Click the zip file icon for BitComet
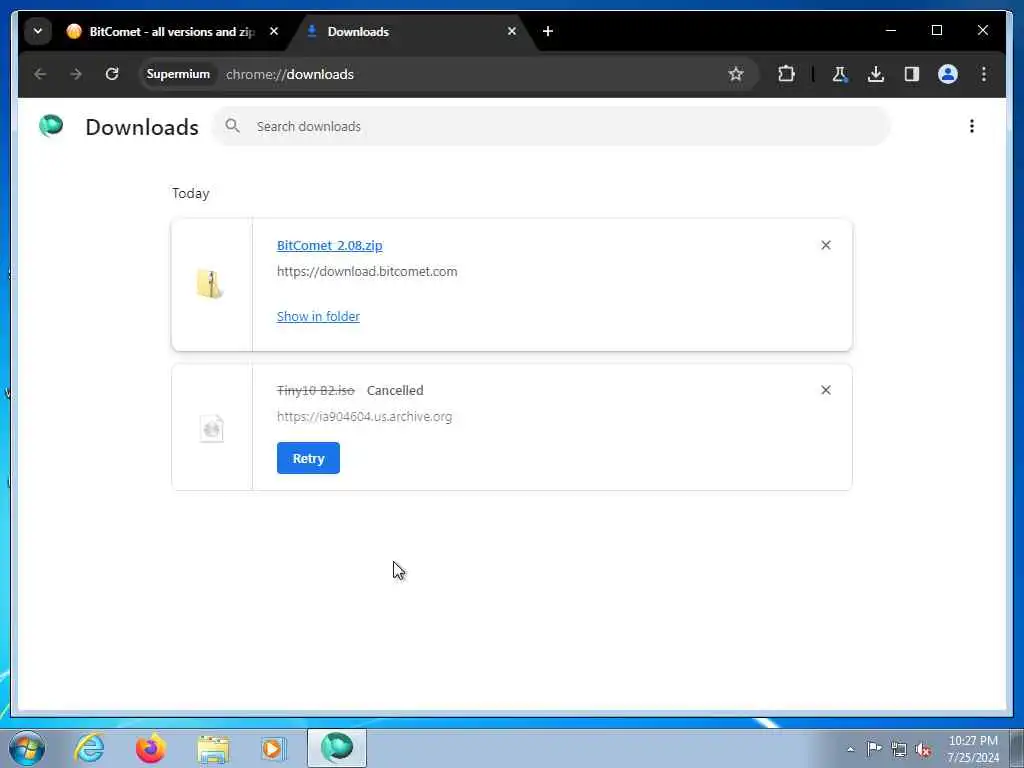Image resolution: width=1024 pixels, height=768 pixels. click(x=210, y=284)
